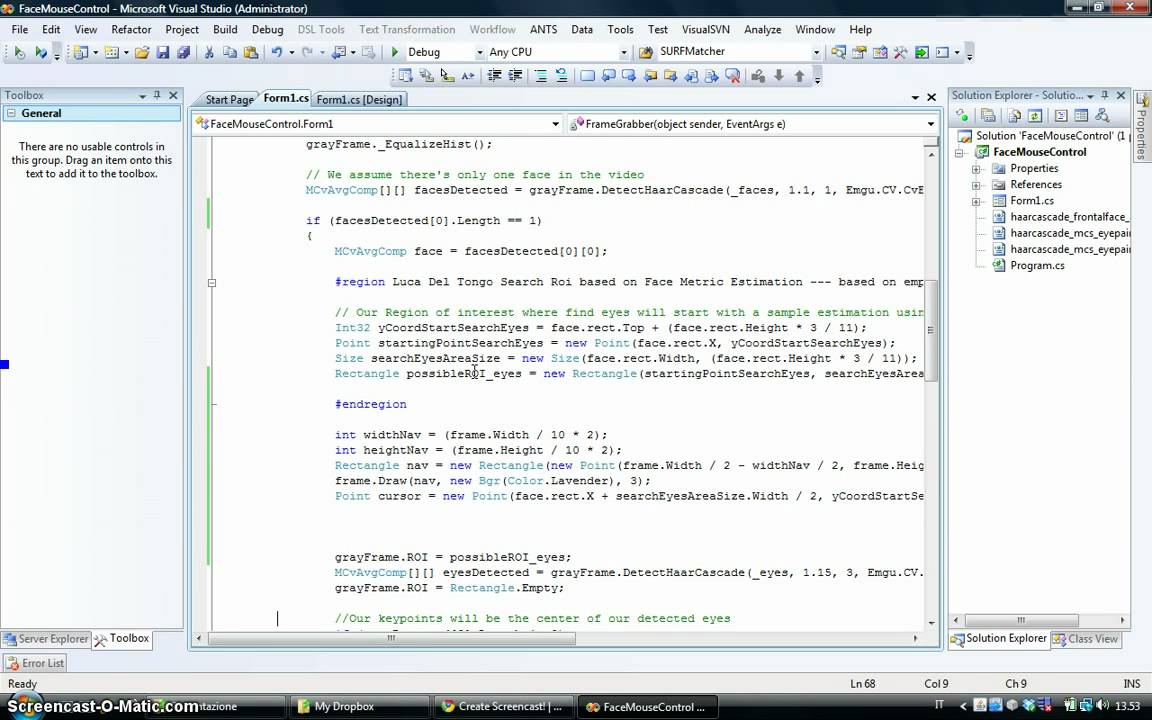Image resolution: width=1152 pixels, height=720 pixels.
Task: Click the Display Object Member List icon
Action: tap(406, 76)
